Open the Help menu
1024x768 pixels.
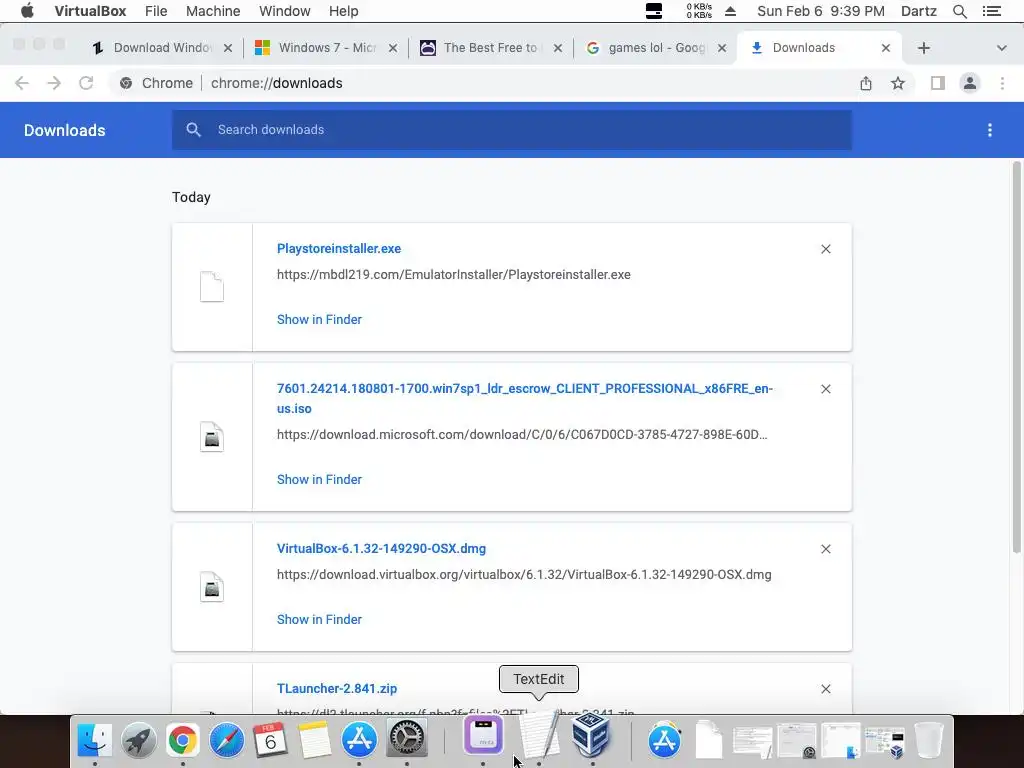click(x=344, y=11)
